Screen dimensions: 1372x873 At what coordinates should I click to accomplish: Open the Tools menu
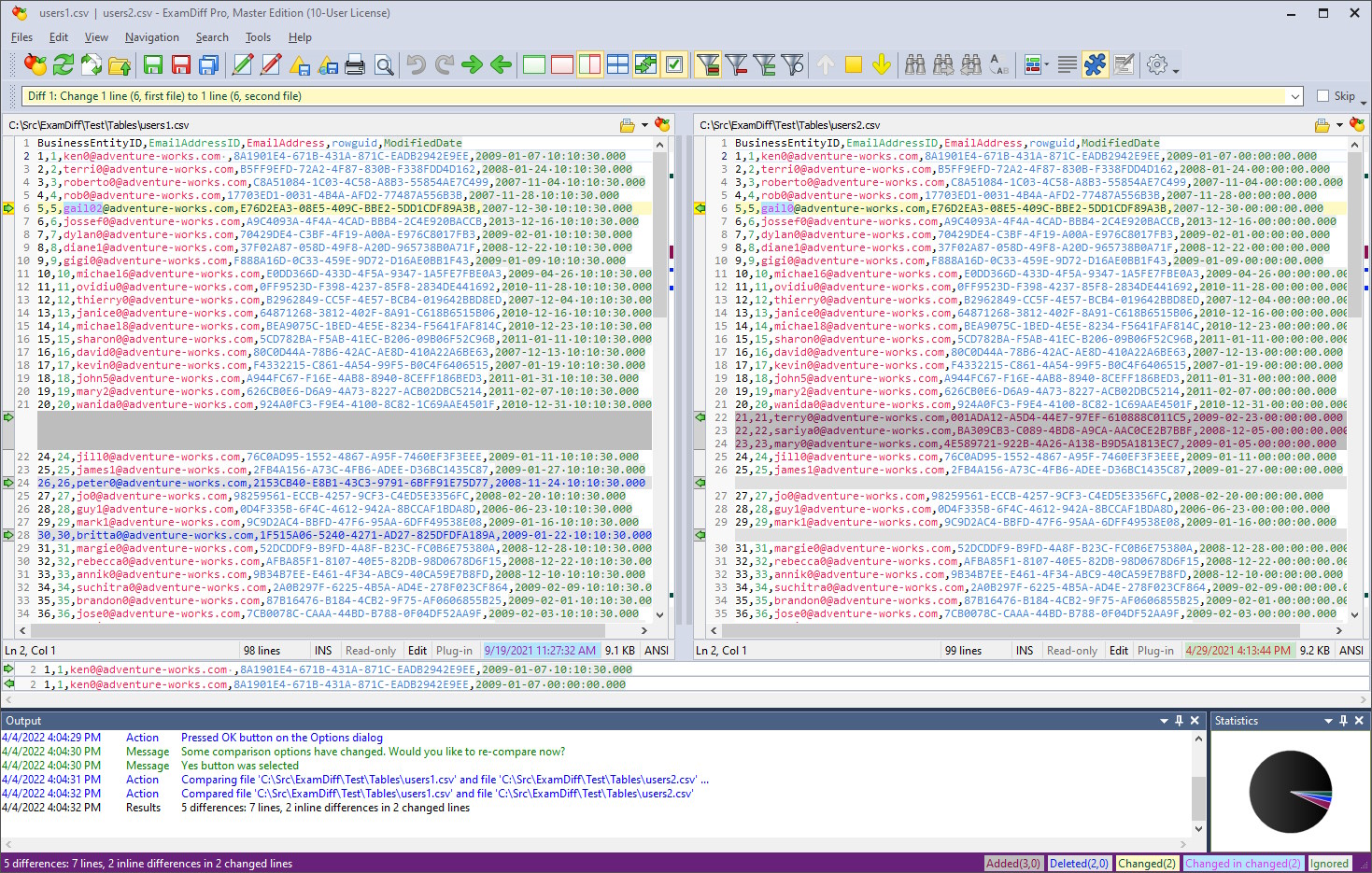pyautogui.click(x=258, y=37)
